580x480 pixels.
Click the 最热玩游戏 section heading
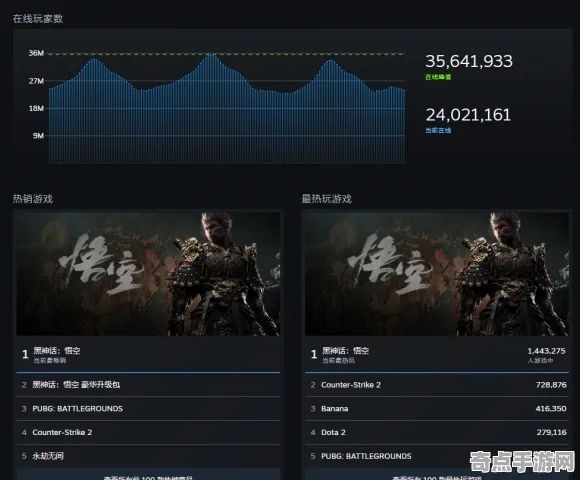click(x=326, y=199)
